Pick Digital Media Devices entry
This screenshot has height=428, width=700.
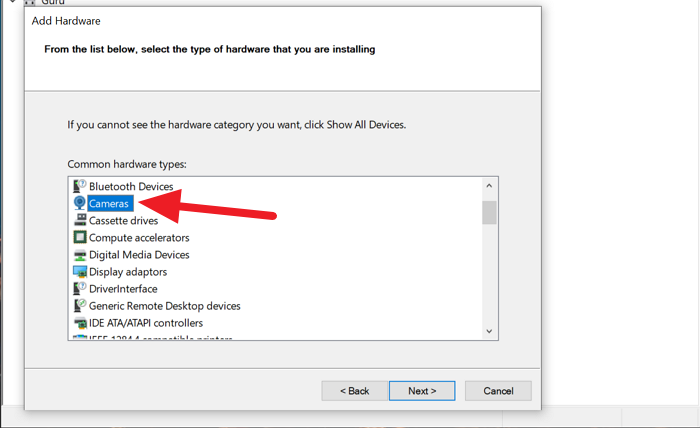click(x=139, y=254)
